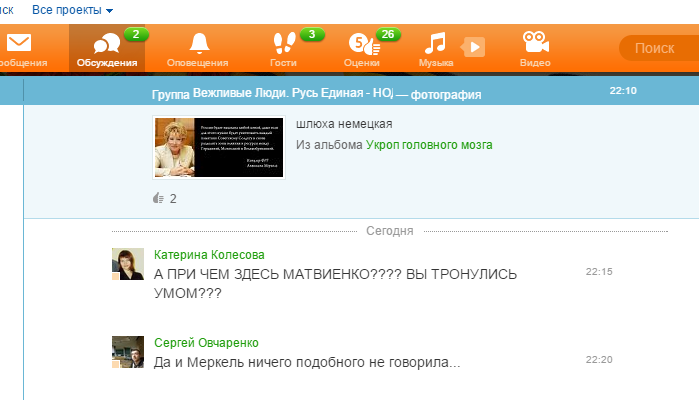The height and width of the screenshot is (400, 699).
Task: Click the Music note icon
Action: coord(434,42)
